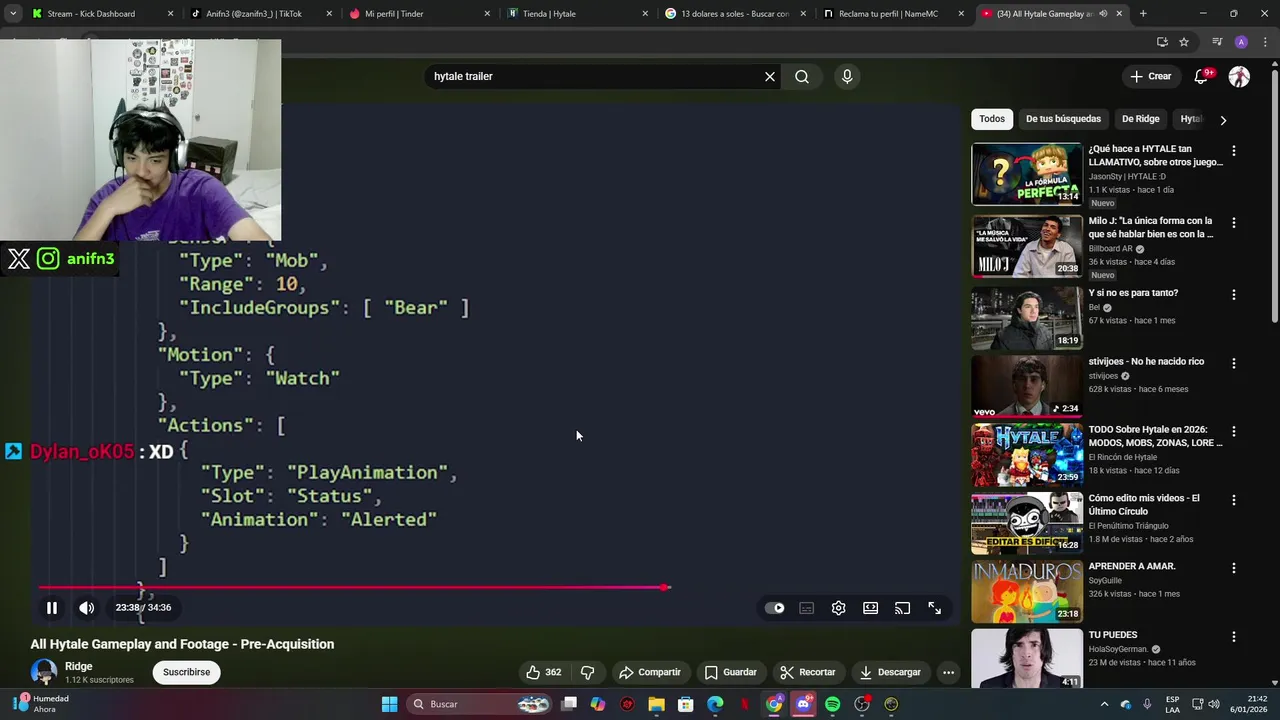Switch to 'Reclama tu perfil | NameMC' tab
The height and width of the screenshot is (720, 1280).
coord(894,14)
